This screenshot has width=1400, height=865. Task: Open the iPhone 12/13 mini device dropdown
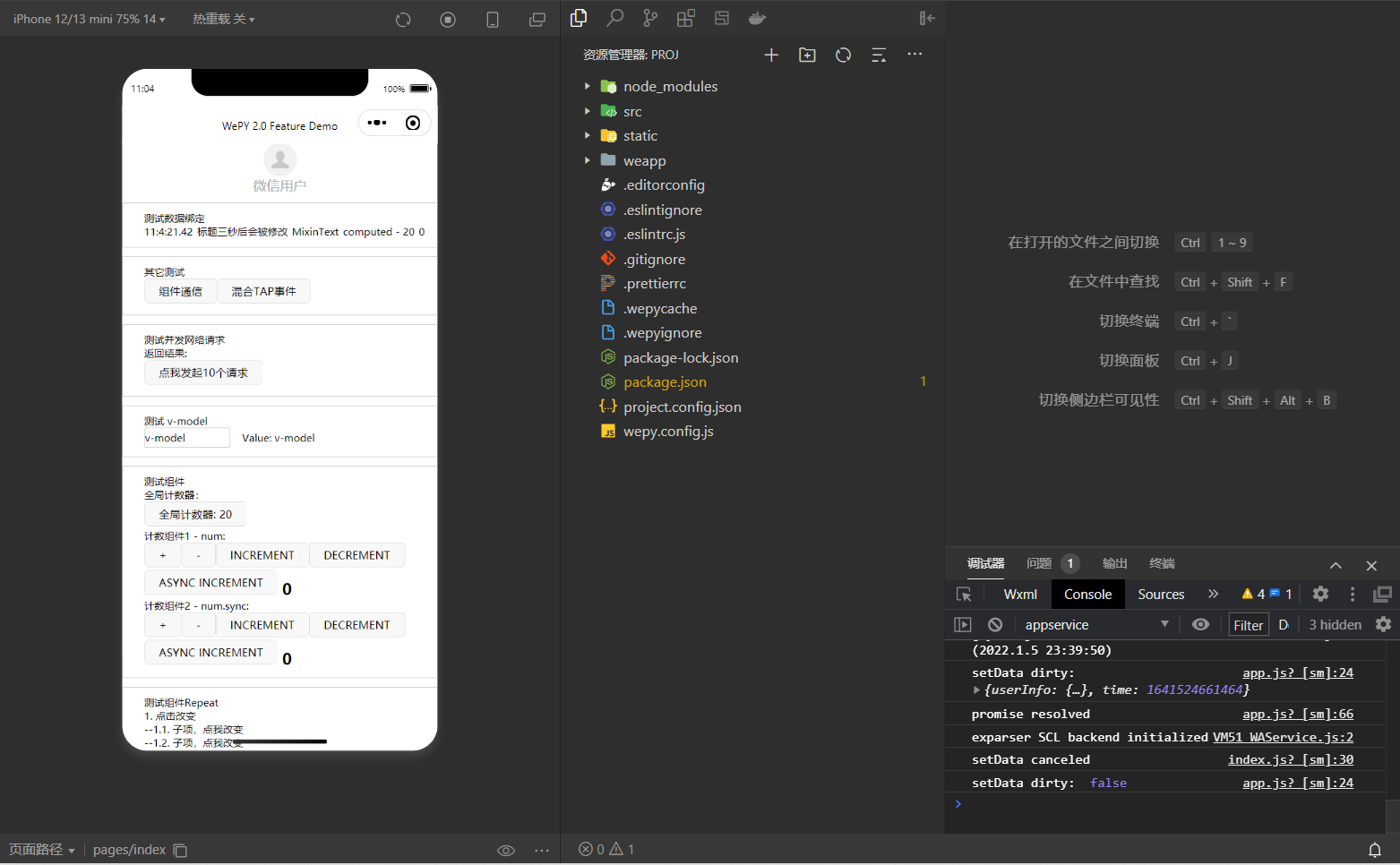pyautogui.click(x=89, y=19)
